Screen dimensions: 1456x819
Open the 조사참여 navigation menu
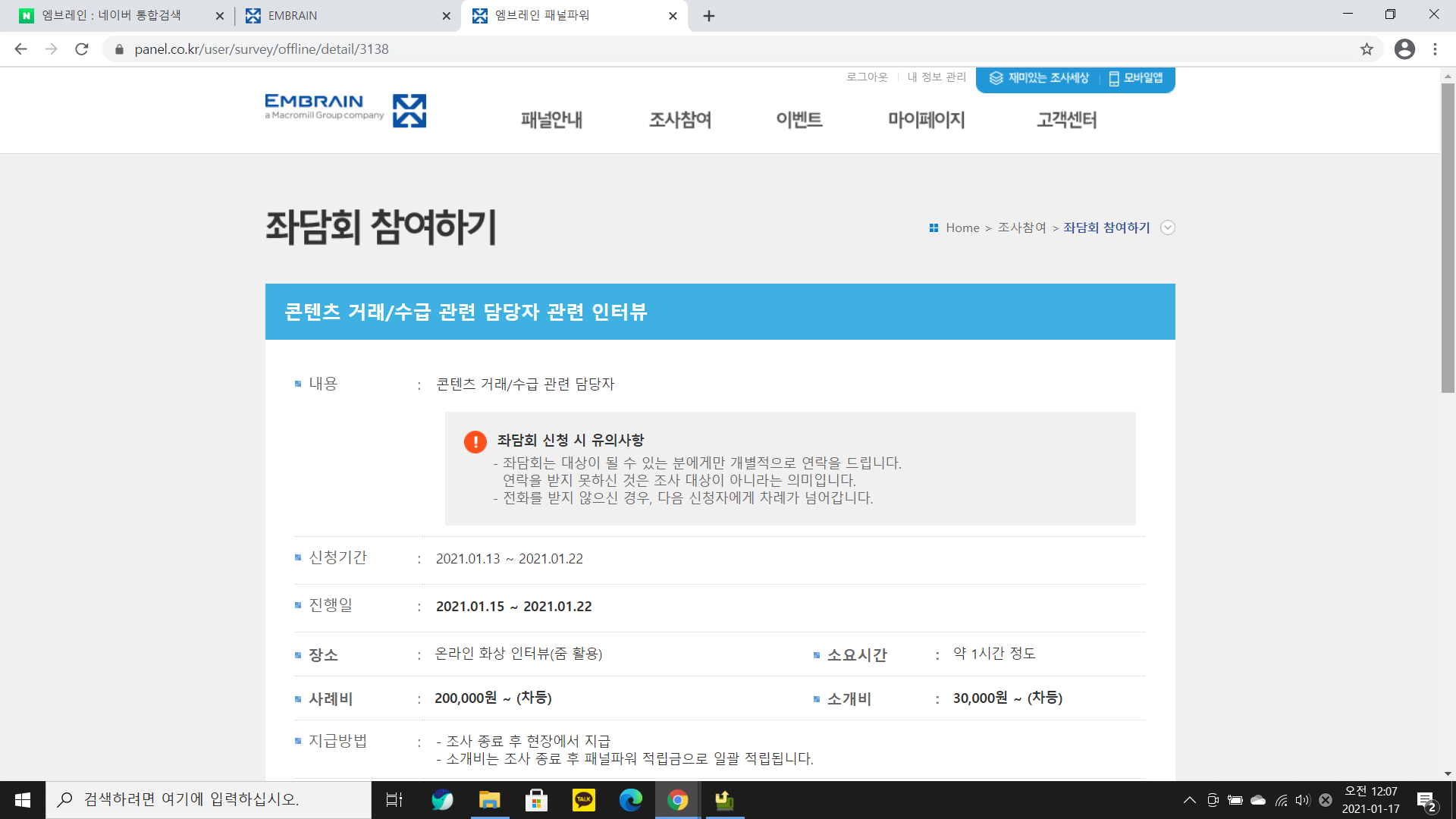(x=679, y=120)
